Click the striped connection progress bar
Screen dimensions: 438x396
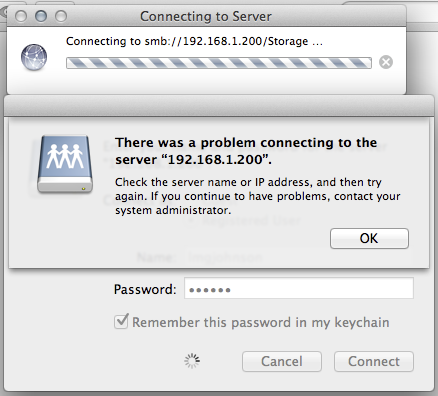[x=219, y=63]
